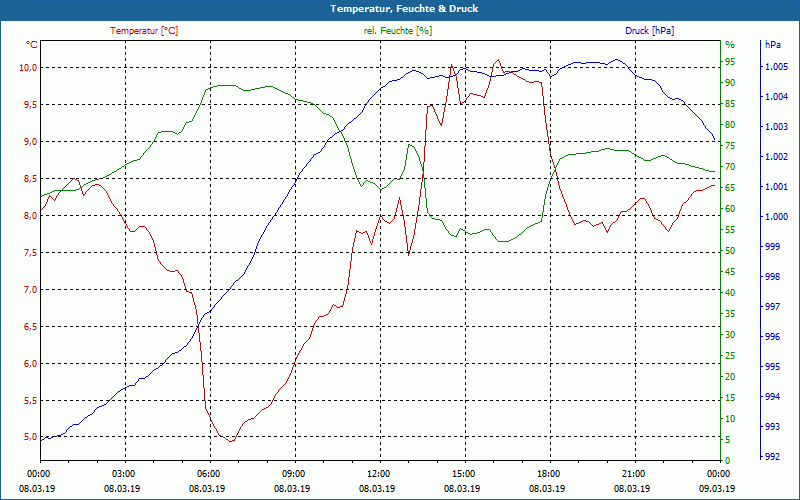
Task: Click '6,0' on the red temperature axis
Action: 31,363
